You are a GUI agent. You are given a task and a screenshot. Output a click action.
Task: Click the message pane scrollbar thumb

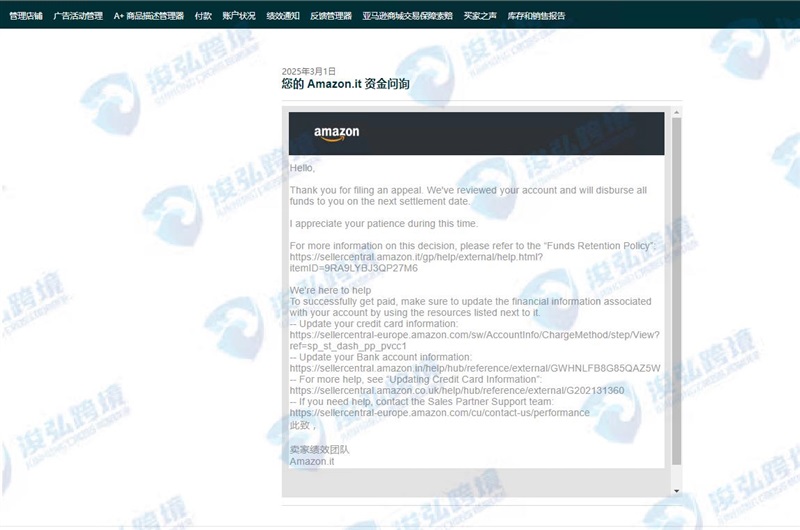point(677,291)
